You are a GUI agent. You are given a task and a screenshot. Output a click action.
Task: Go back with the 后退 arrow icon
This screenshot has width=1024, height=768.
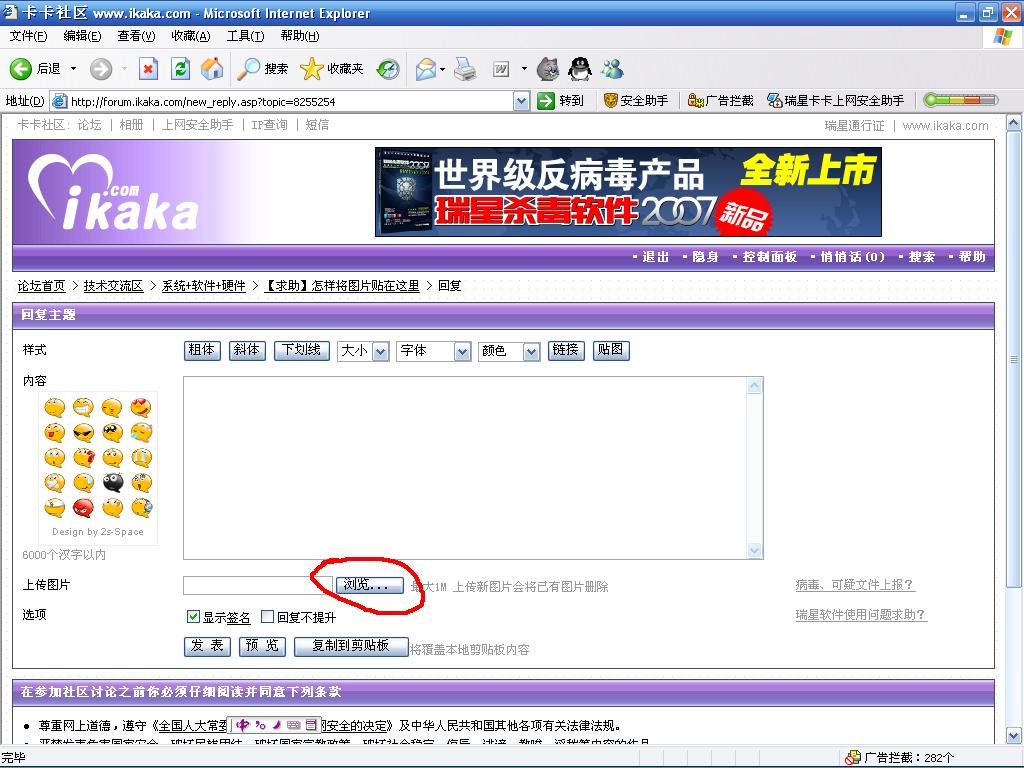20,69
